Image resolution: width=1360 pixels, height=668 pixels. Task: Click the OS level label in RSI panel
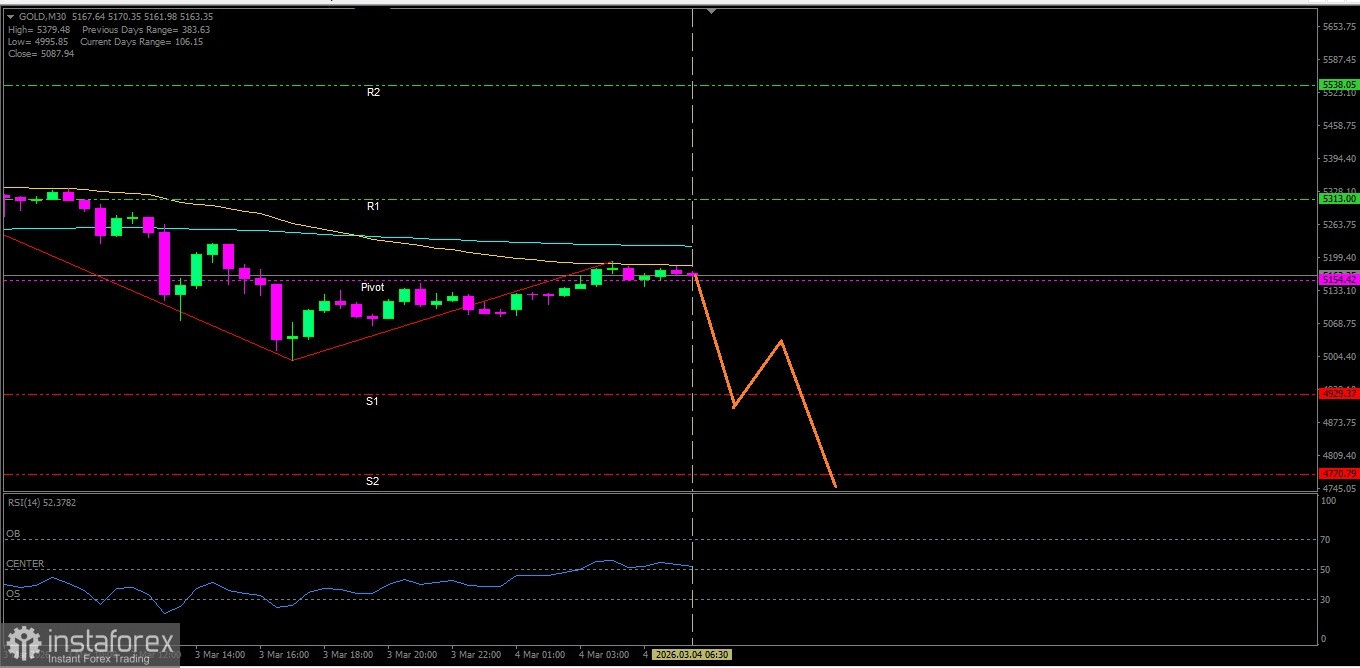(x=13, y=593)
